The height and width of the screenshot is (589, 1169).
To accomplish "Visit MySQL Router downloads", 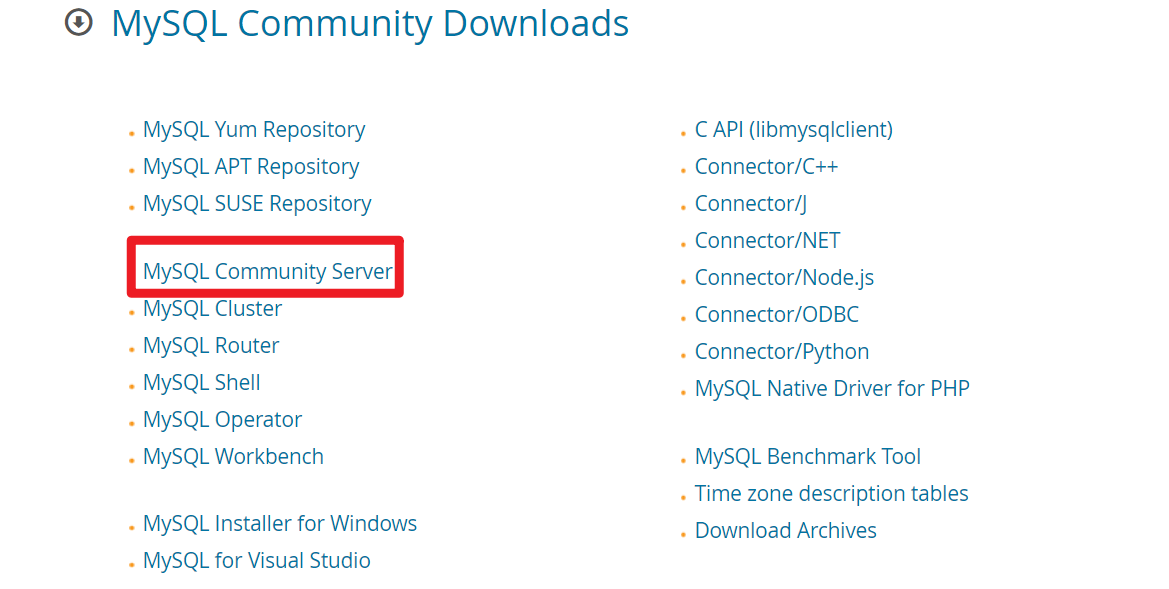I will click(x=211, y=345).
